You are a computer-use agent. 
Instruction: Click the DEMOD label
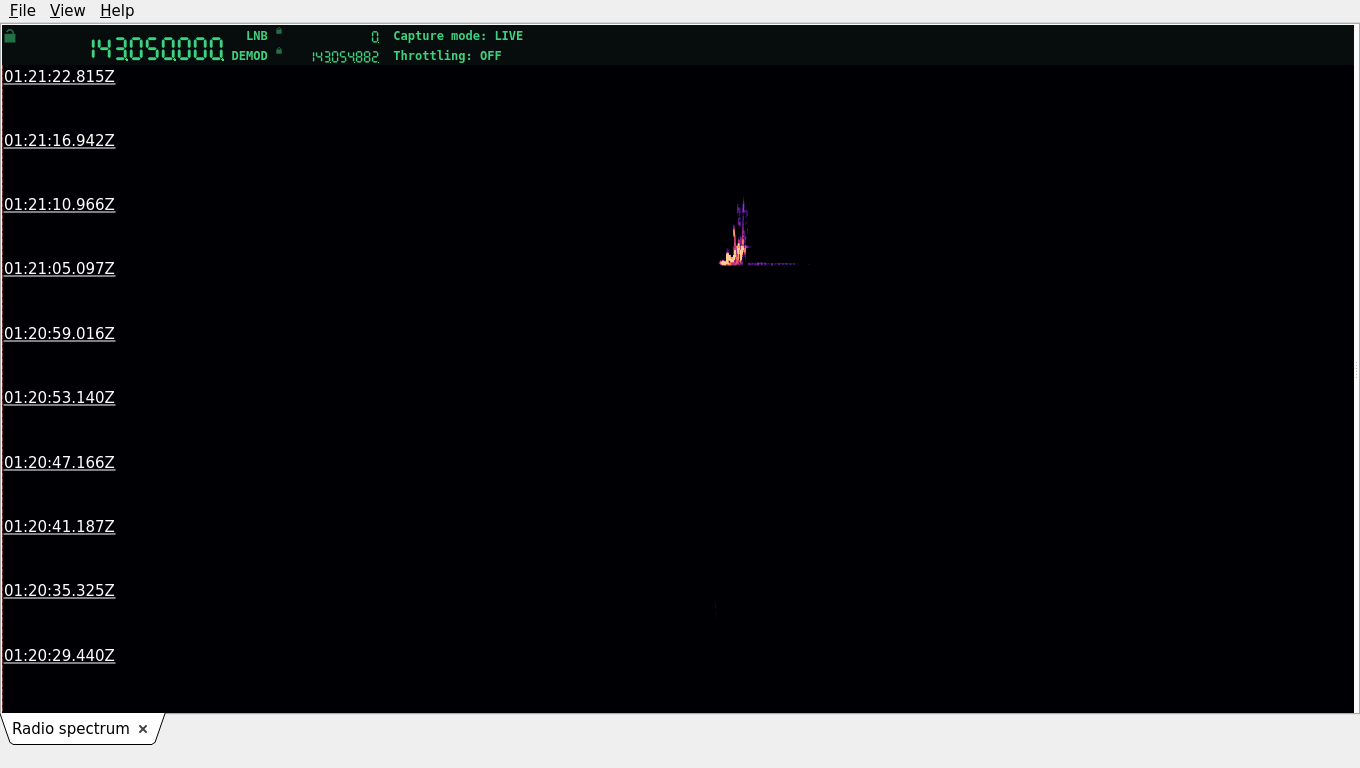[250, 56]
